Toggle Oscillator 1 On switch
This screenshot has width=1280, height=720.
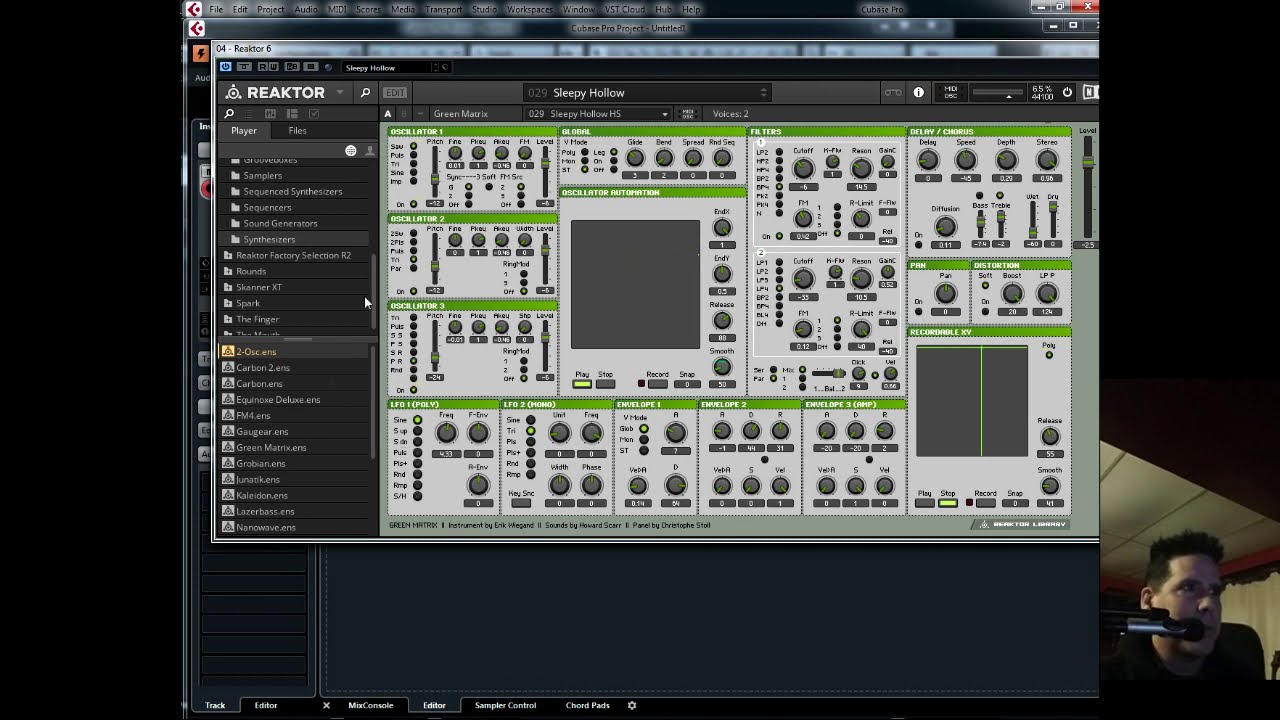413,204
